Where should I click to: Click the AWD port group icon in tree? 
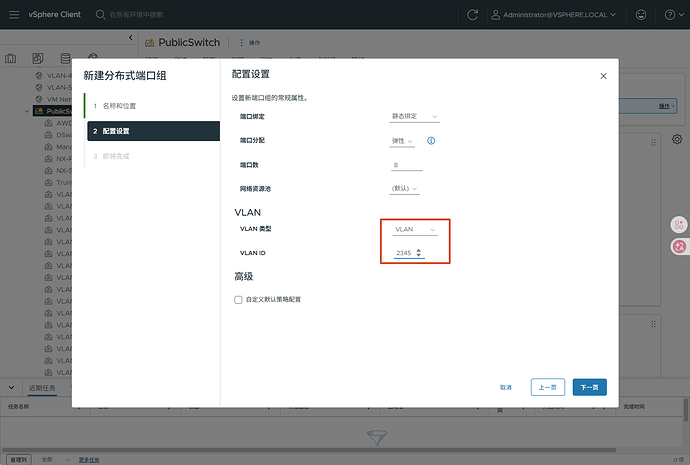(48, 123)
